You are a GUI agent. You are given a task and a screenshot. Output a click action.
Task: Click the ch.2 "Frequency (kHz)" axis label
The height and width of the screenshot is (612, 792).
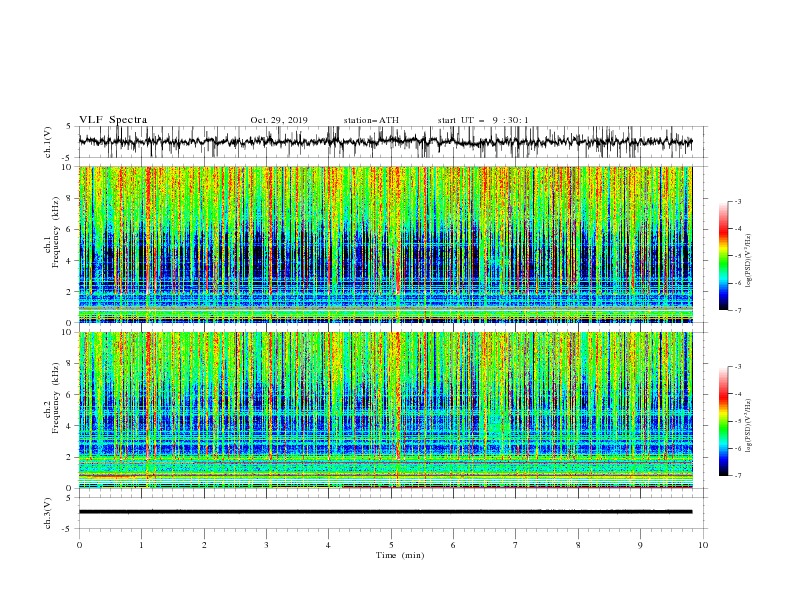(55, 398)
